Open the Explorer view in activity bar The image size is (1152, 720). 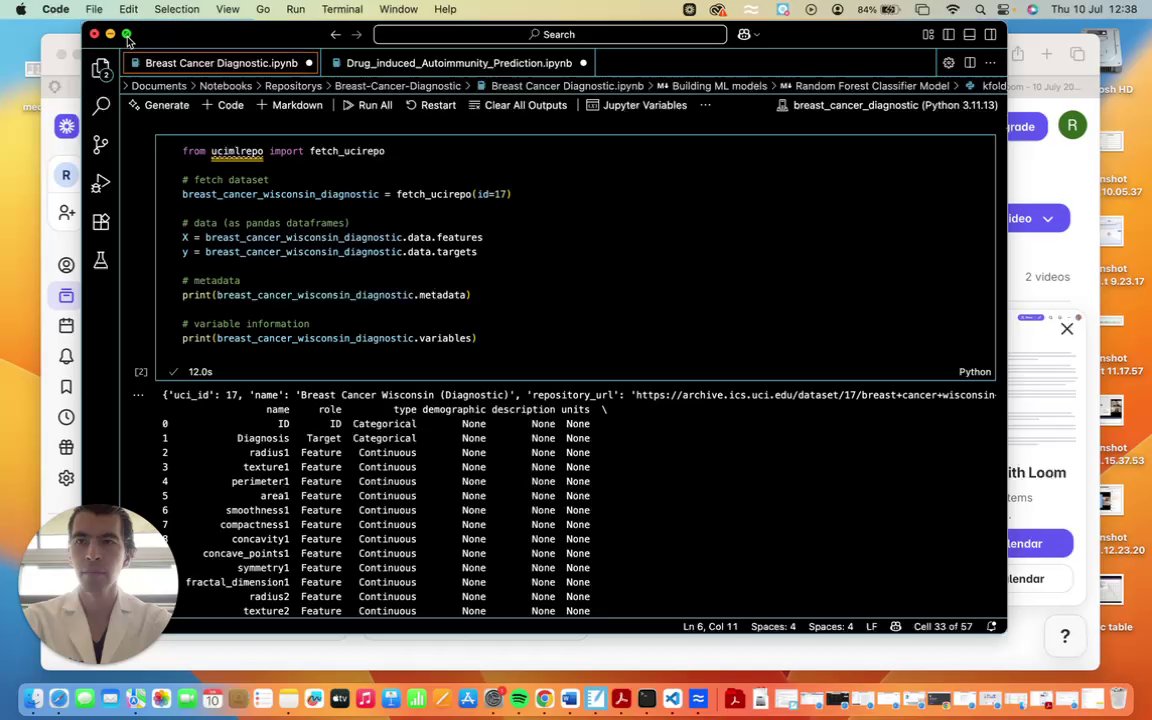click(101, 69)
